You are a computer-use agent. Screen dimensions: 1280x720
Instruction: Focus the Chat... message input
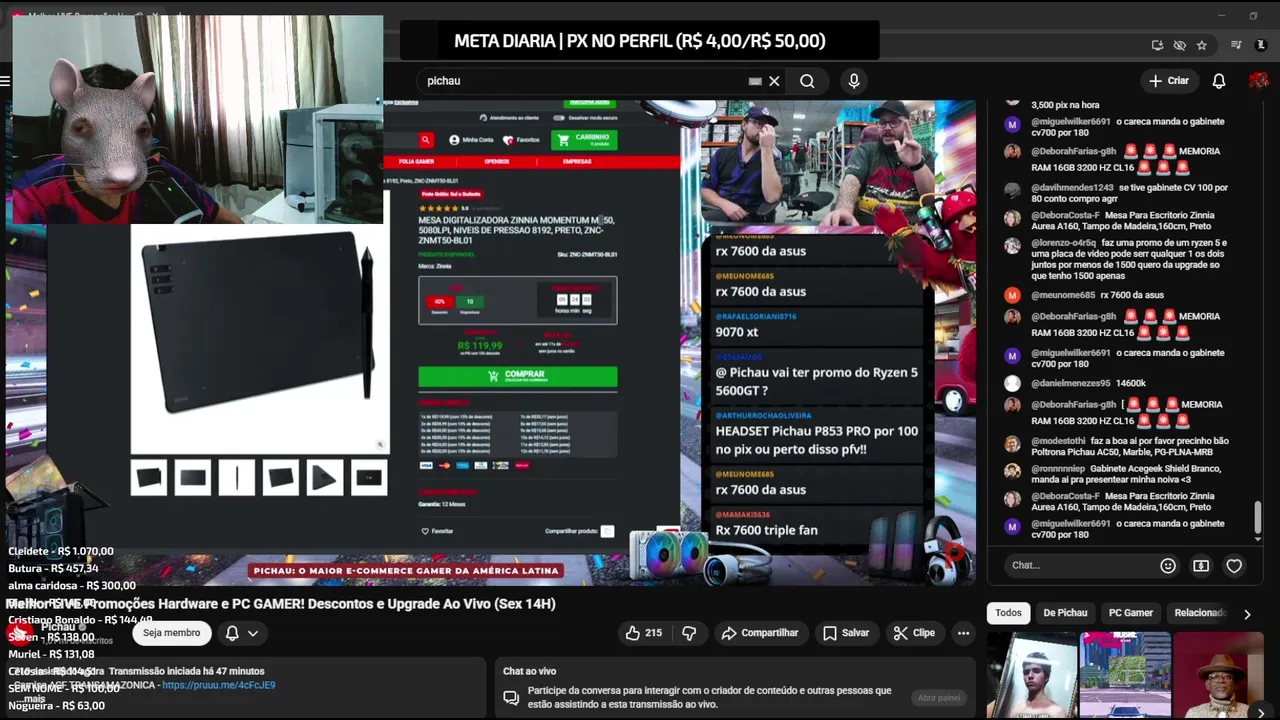1080,565
